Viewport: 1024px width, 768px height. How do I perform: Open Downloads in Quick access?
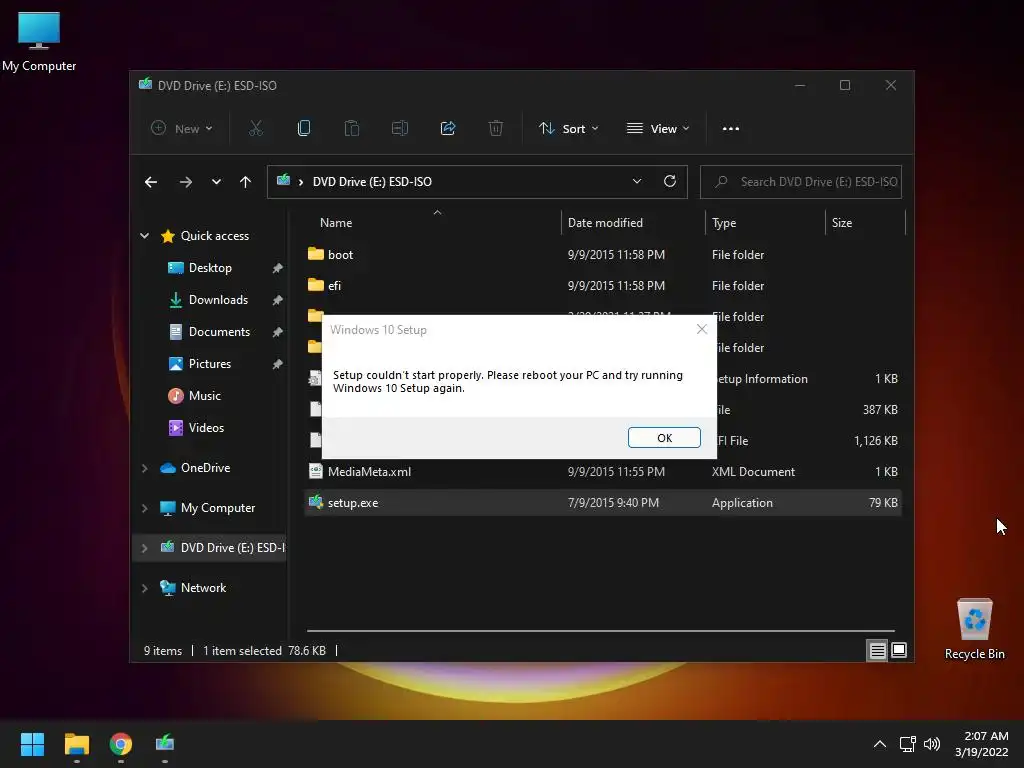217,300
